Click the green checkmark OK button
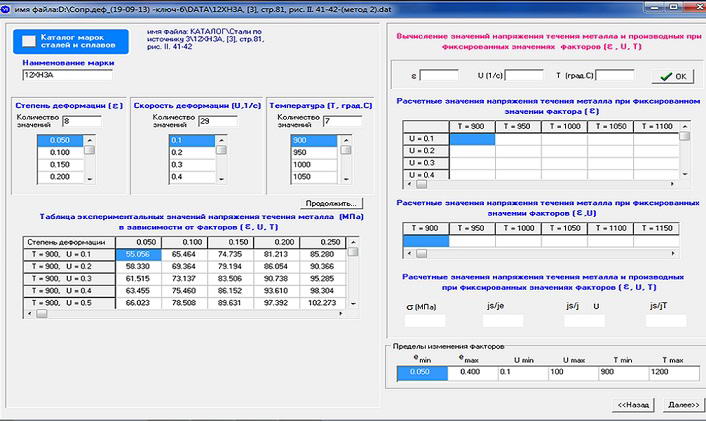Image resolution: width=706 pixels, height=422 pixels. coord(673,76)
